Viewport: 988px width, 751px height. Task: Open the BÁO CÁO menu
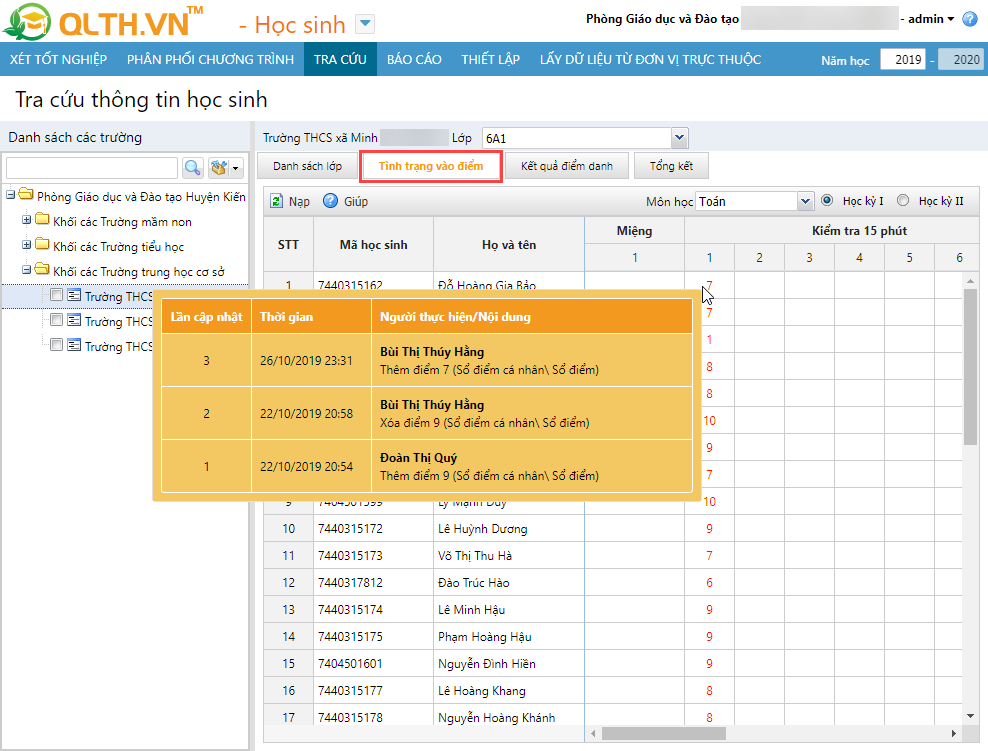coord(414,59)
